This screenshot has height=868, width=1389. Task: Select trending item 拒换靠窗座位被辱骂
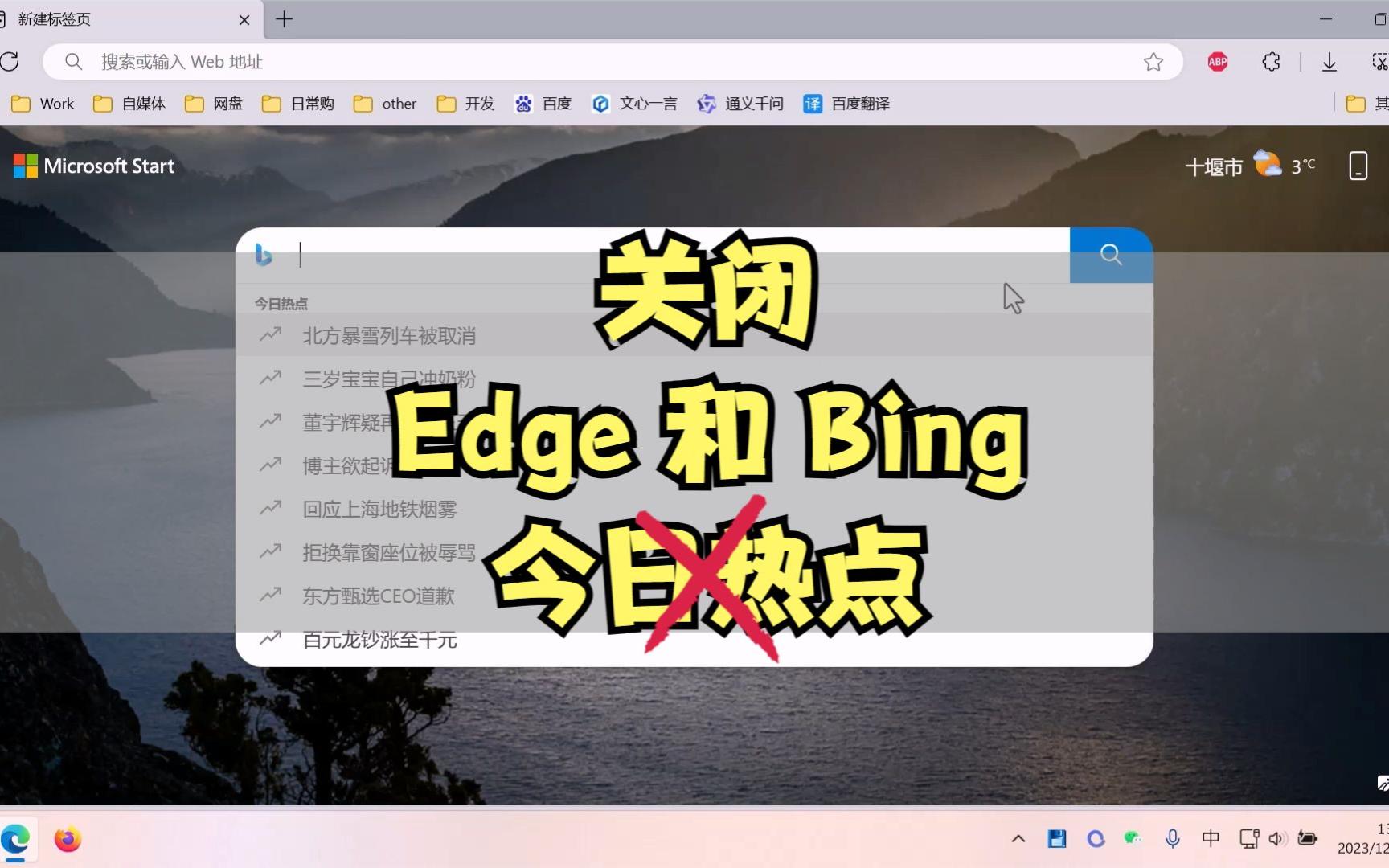tap(694, 552)
